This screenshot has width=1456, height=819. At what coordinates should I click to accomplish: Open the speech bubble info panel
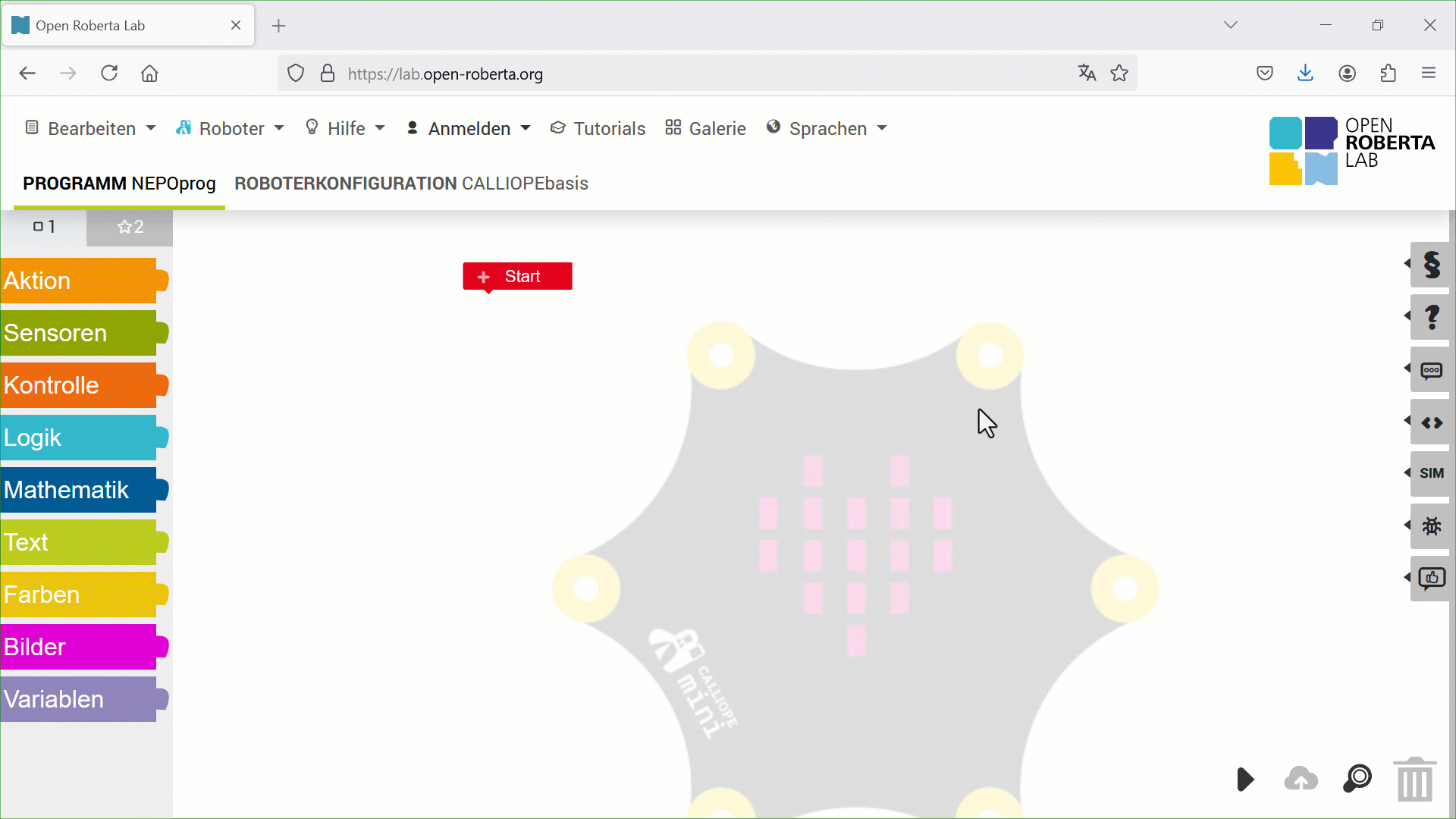1431,370
